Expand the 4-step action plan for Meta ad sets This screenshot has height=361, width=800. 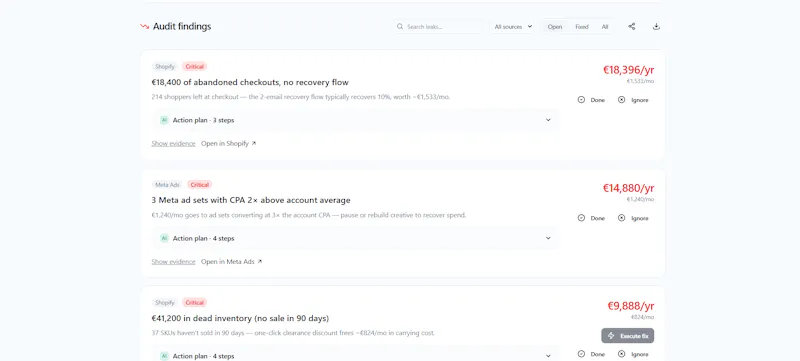tap(356, 238)
